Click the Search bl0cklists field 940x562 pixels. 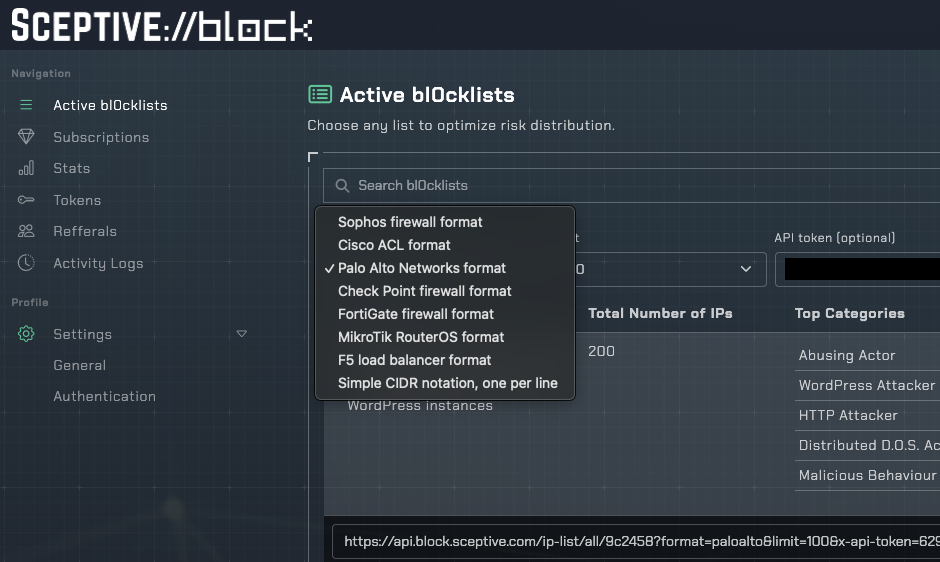640,185
